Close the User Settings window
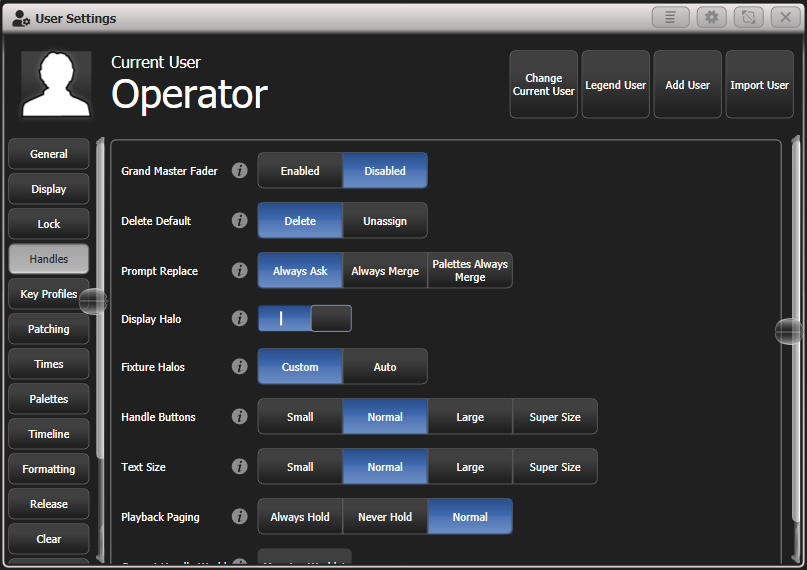 tap(785, 17)
